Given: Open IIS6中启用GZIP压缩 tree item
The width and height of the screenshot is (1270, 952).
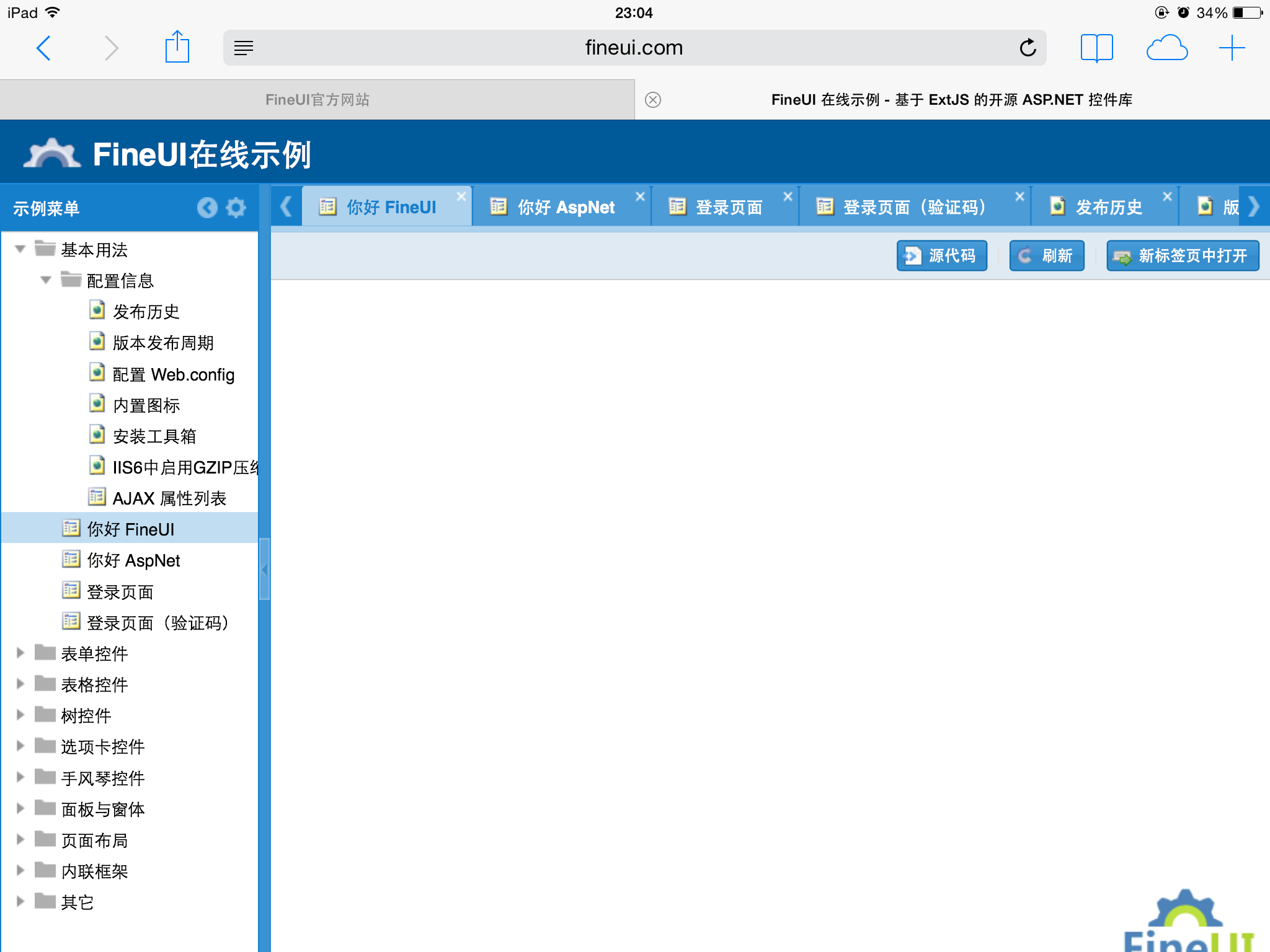Looking at the screenshot, I should 130,467.
